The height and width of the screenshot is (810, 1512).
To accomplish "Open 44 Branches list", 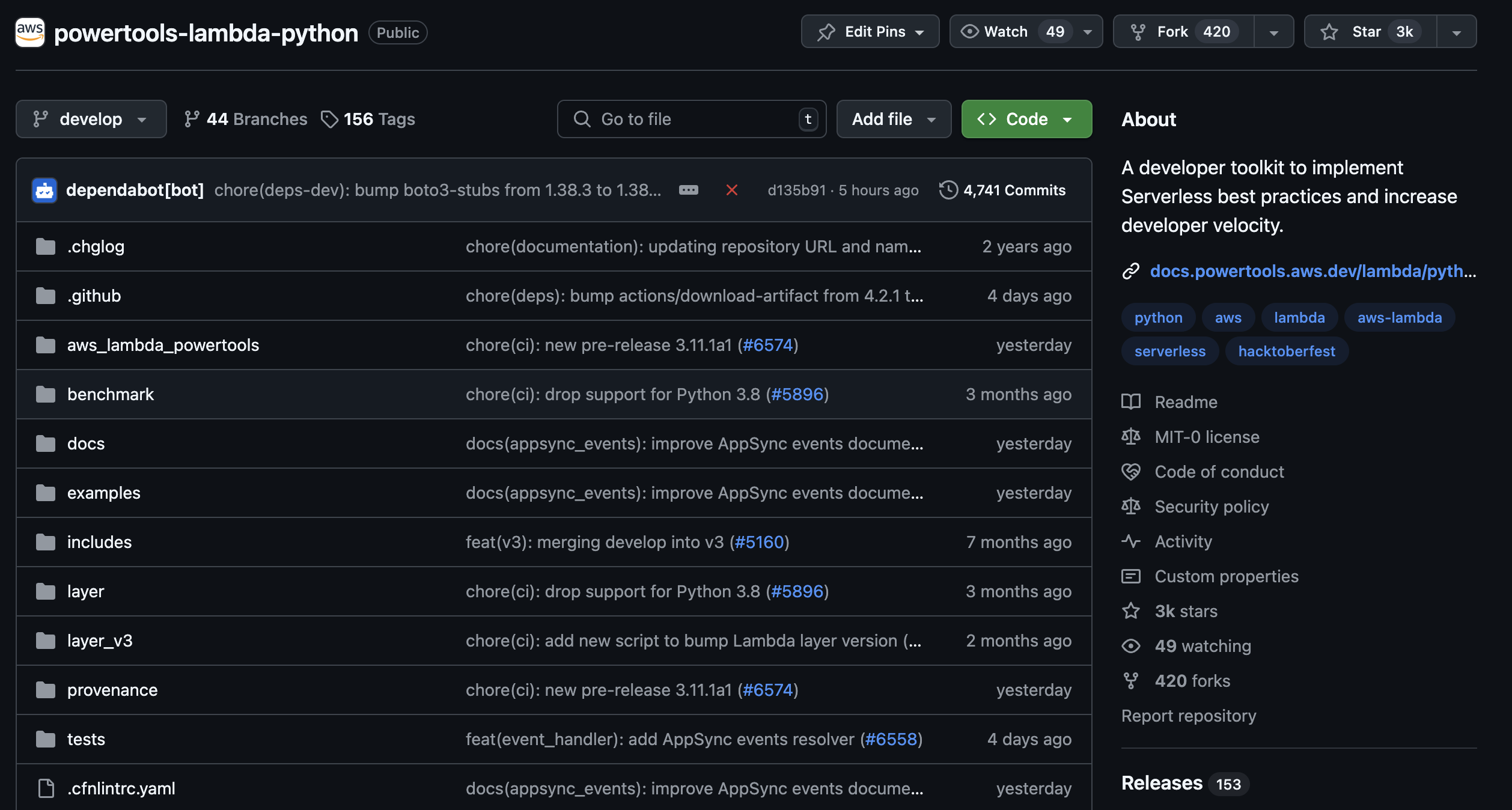I will tap(246, 119).
